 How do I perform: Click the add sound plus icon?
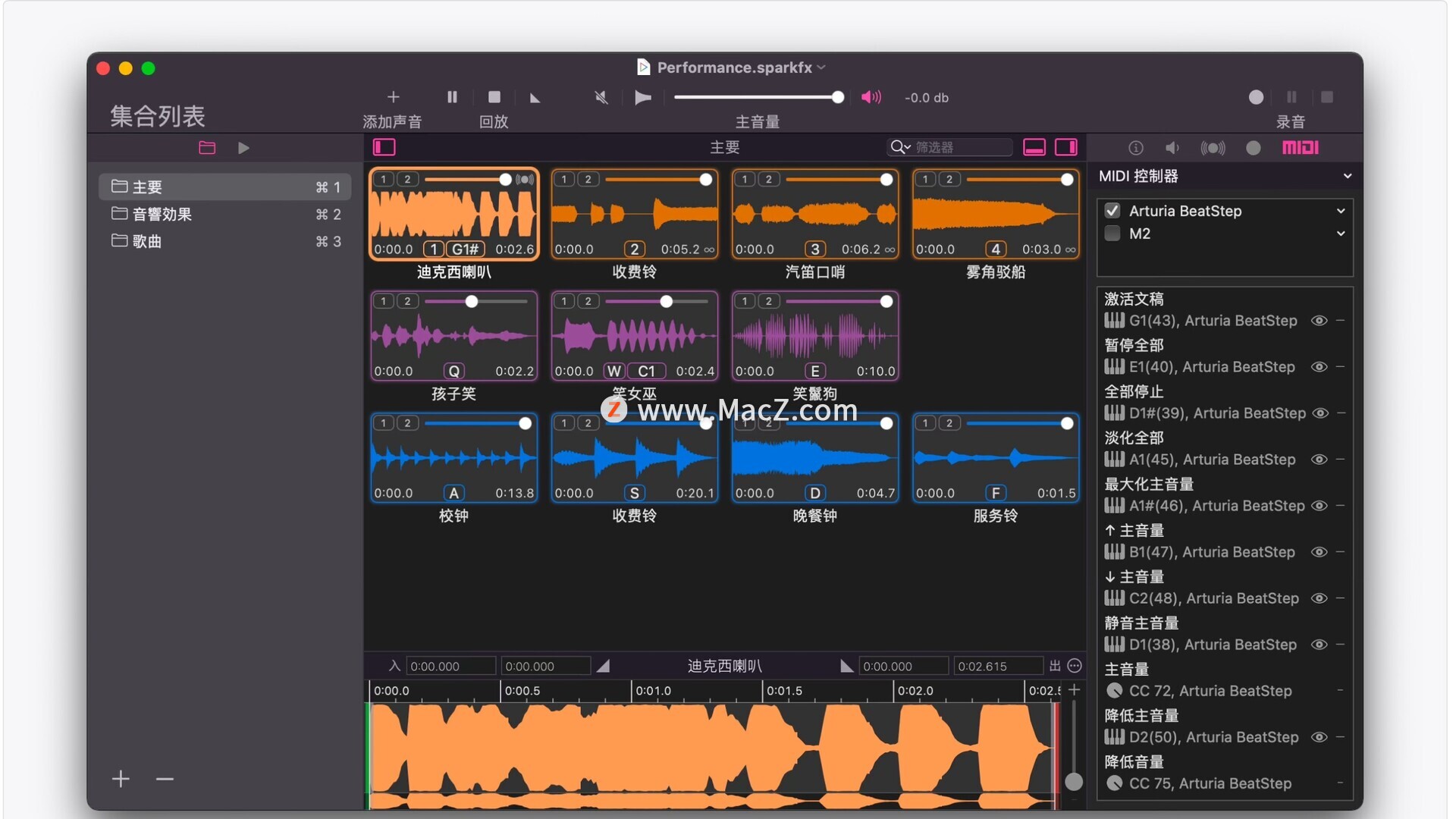[393, 97]
